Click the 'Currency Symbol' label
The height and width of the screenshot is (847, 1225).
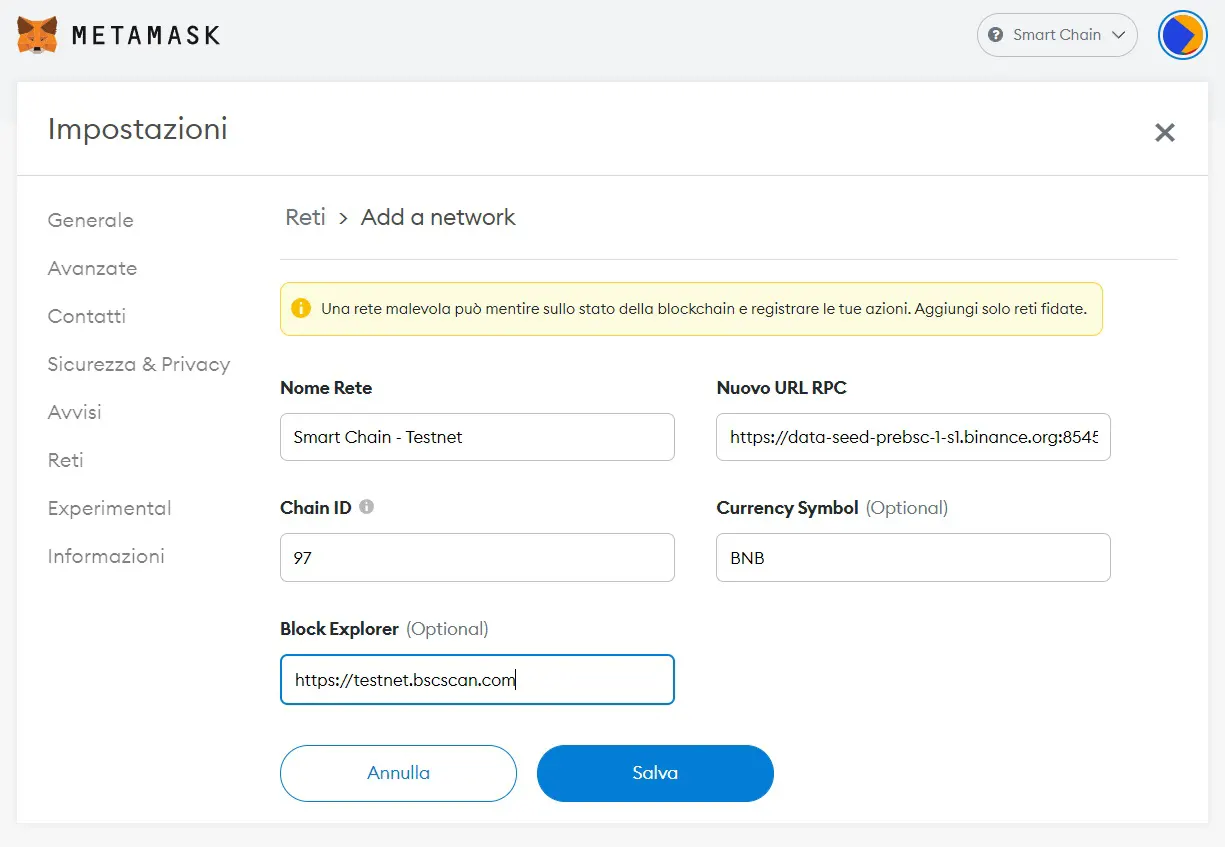point(788,508)
